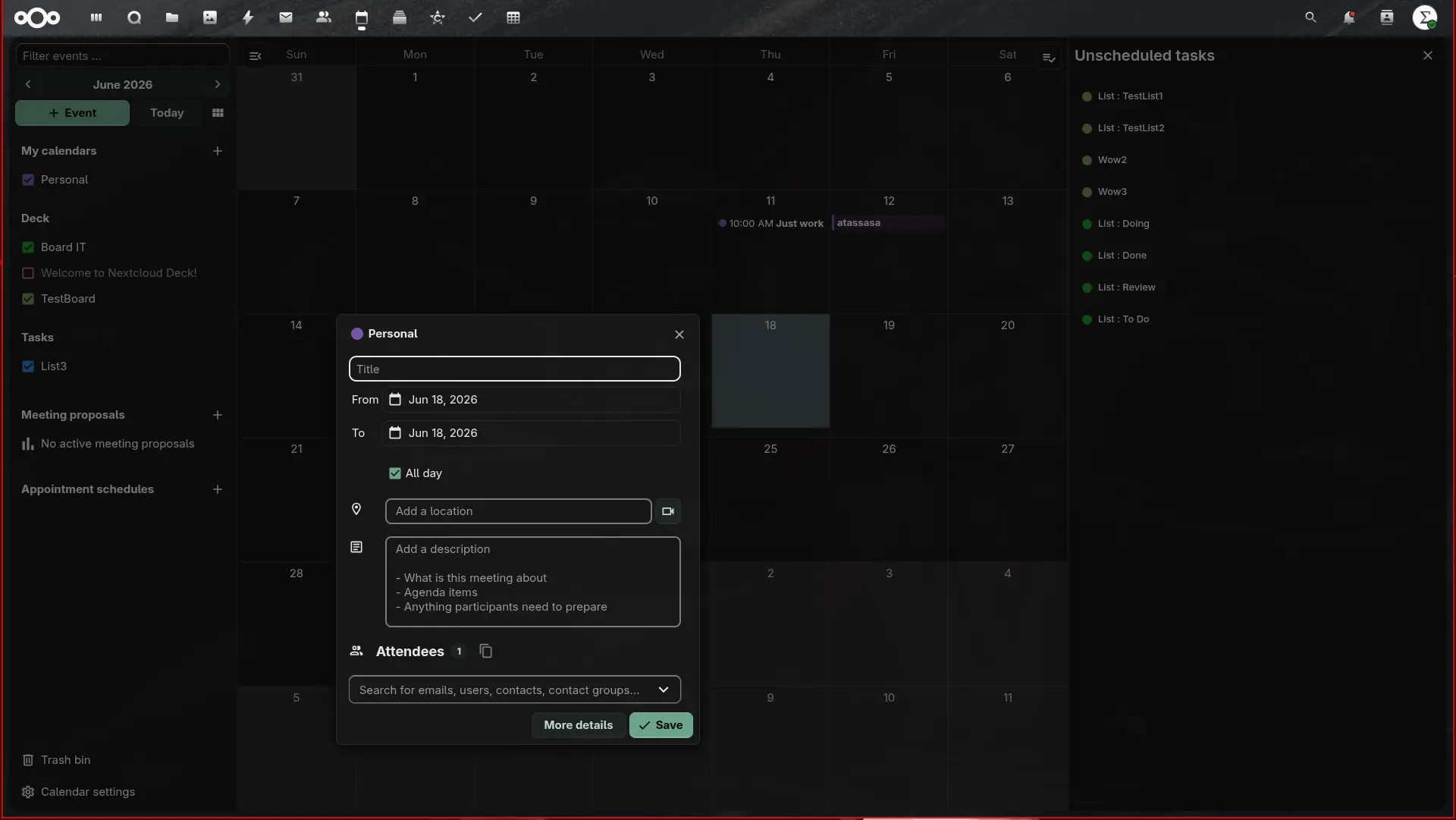
Task: Select unscheduled task List : Doing
Action: tap(1123, 224)
